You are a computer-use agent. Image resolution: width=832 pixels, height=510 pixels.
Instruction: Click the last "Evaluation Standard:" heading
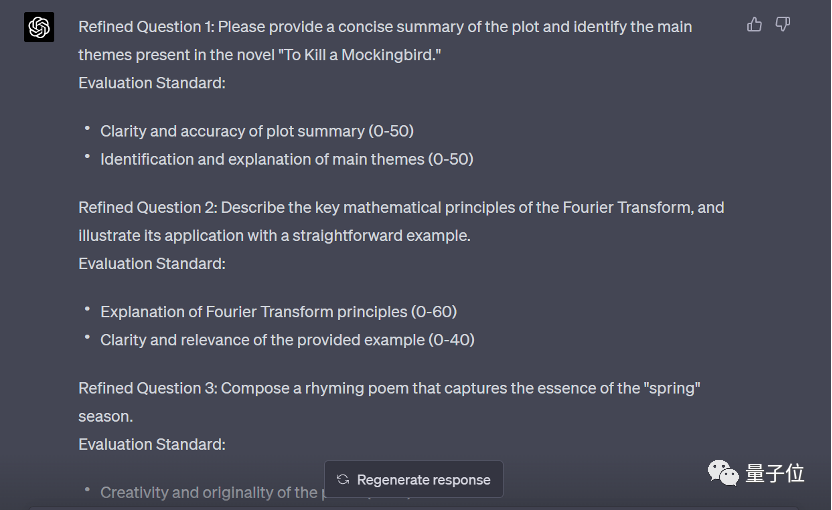click(x=152, y=445)
